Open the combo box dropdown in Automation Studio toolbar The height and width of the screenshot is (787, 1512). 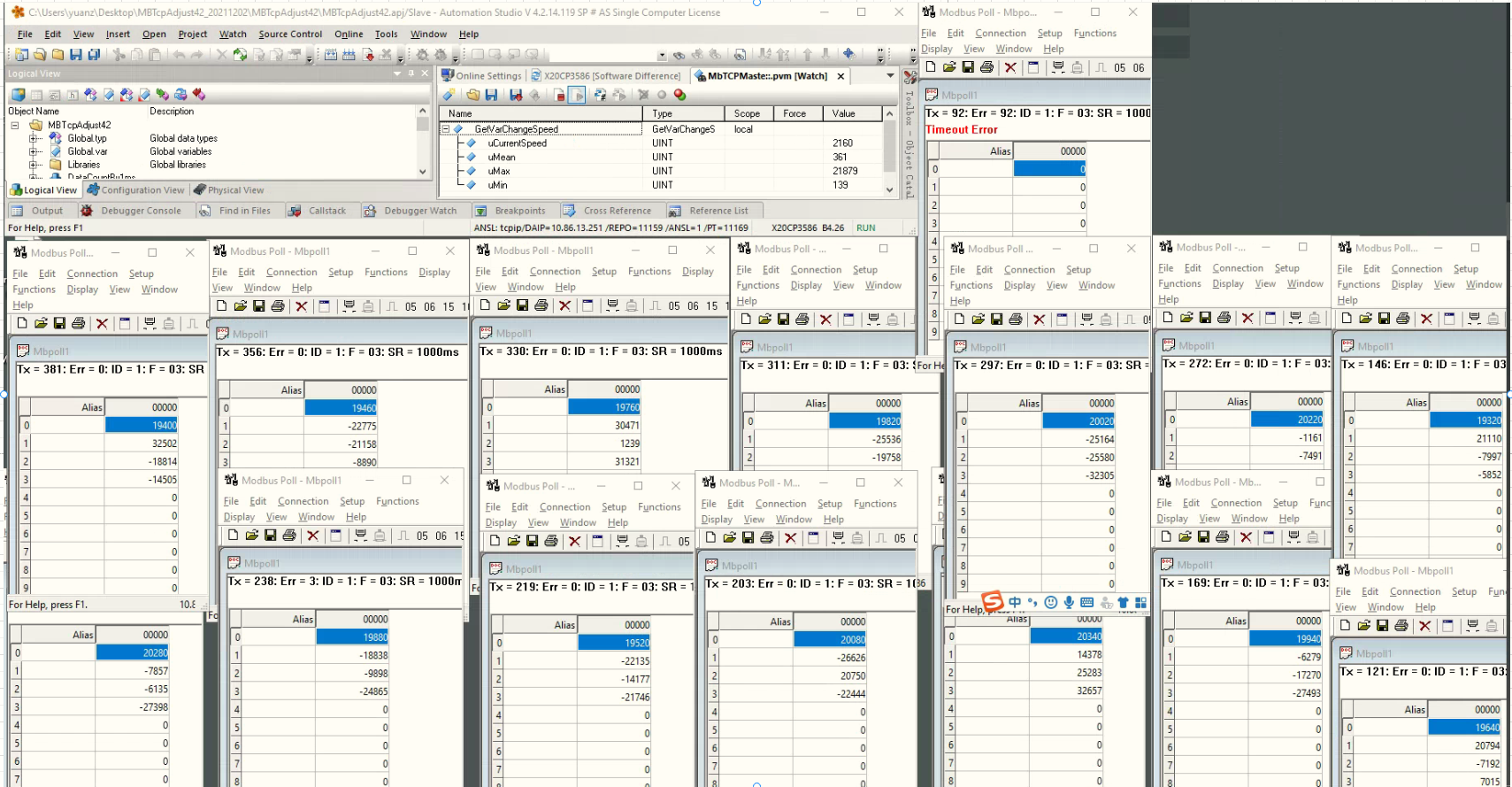[x=662, y=55]
